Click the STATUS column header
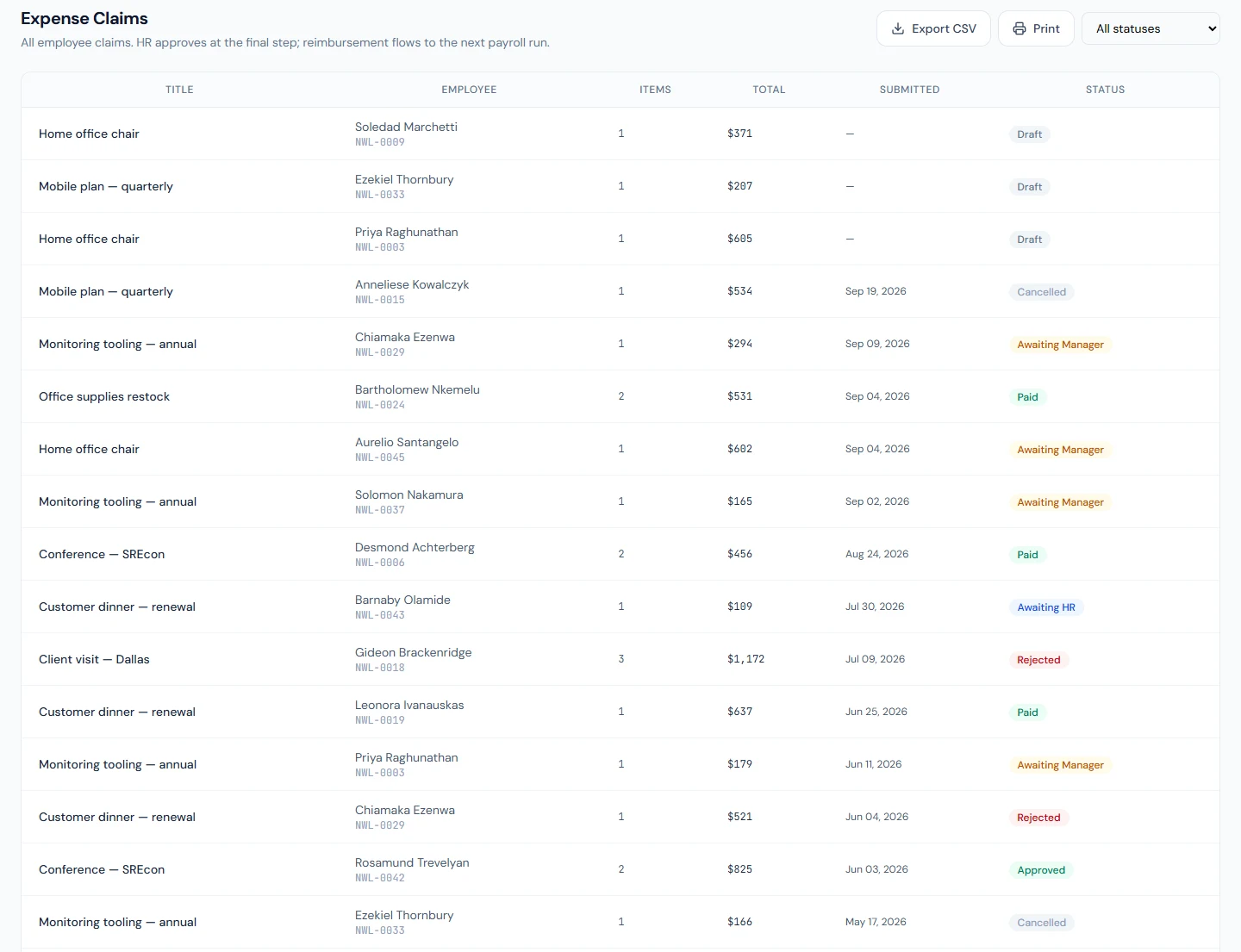 tap(1105, 90)
